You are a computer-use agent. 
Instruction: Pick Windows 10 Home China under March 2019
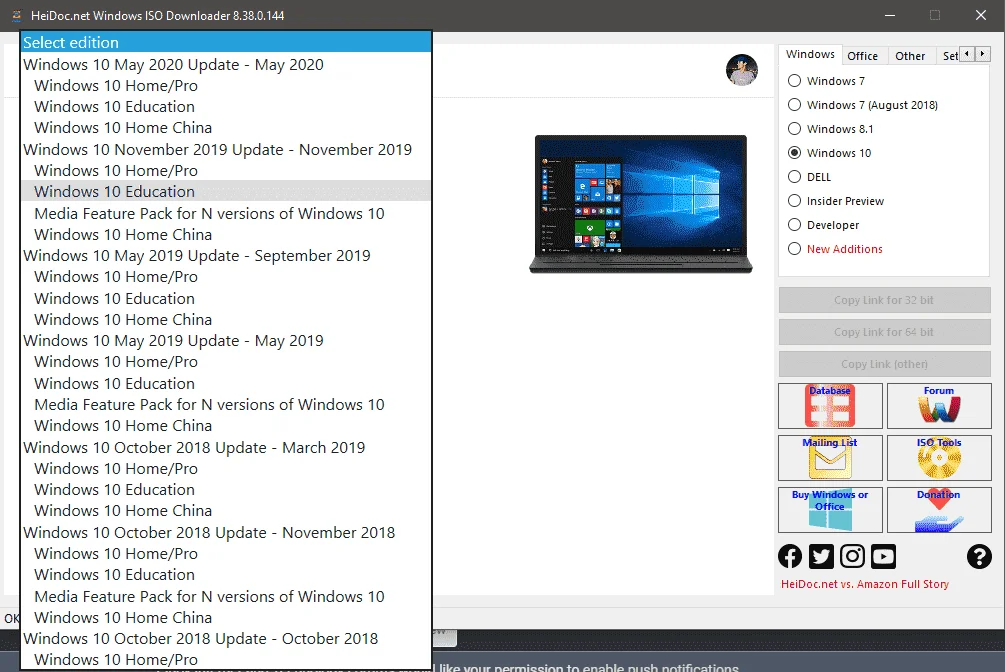pyautogui.click(x=226, y=511)
